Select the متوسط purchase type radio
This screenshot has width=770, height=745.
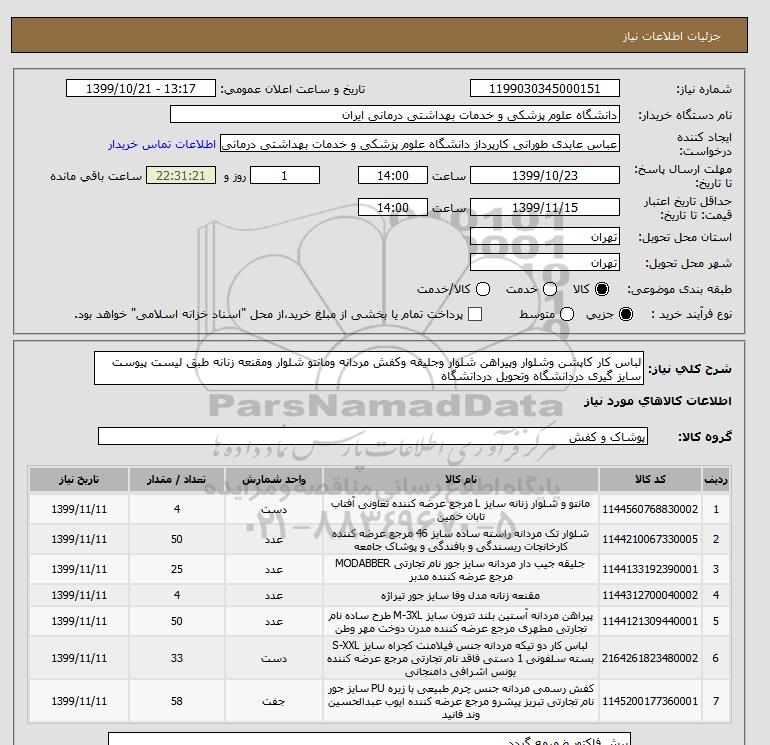coord(567,314)
